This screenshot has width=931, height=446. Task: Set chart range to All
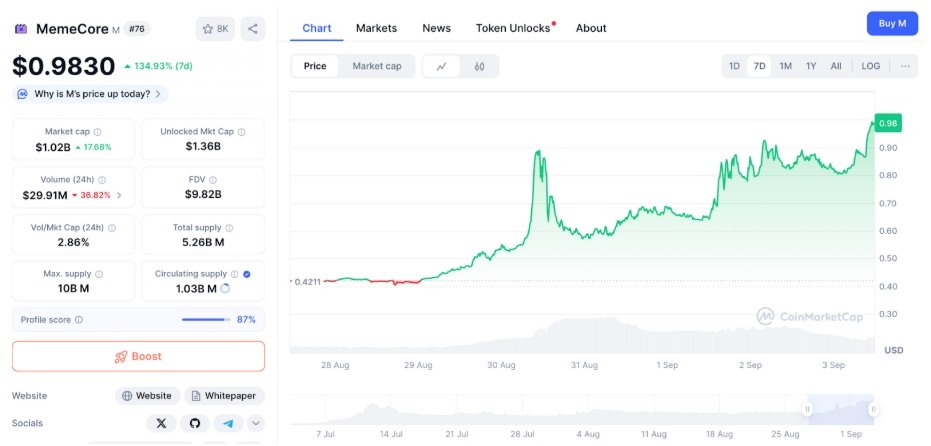click(836, 67)
